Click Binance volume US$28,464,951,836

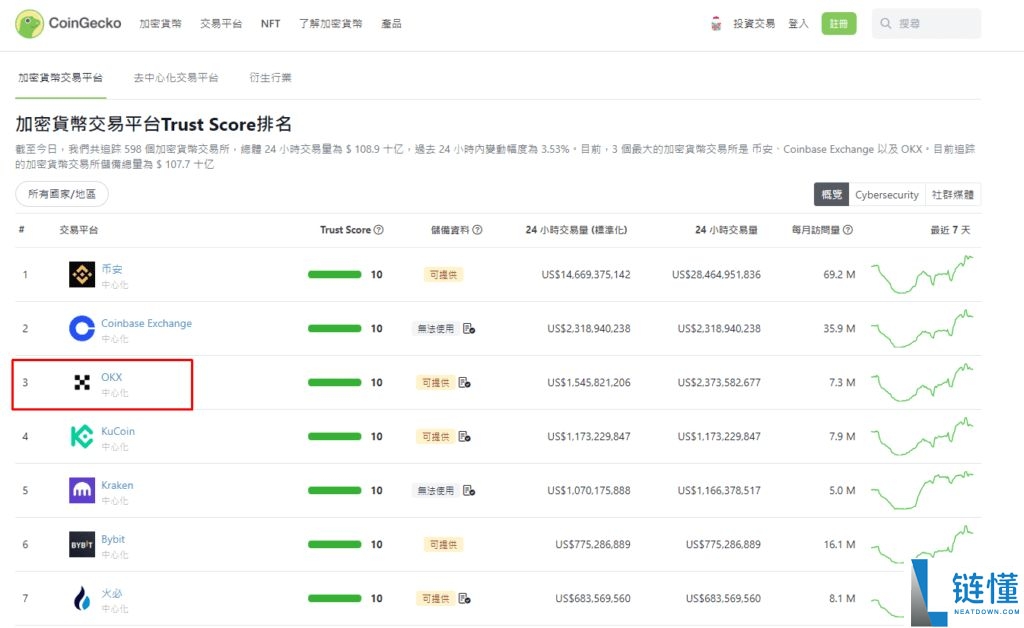click(716, 275)
